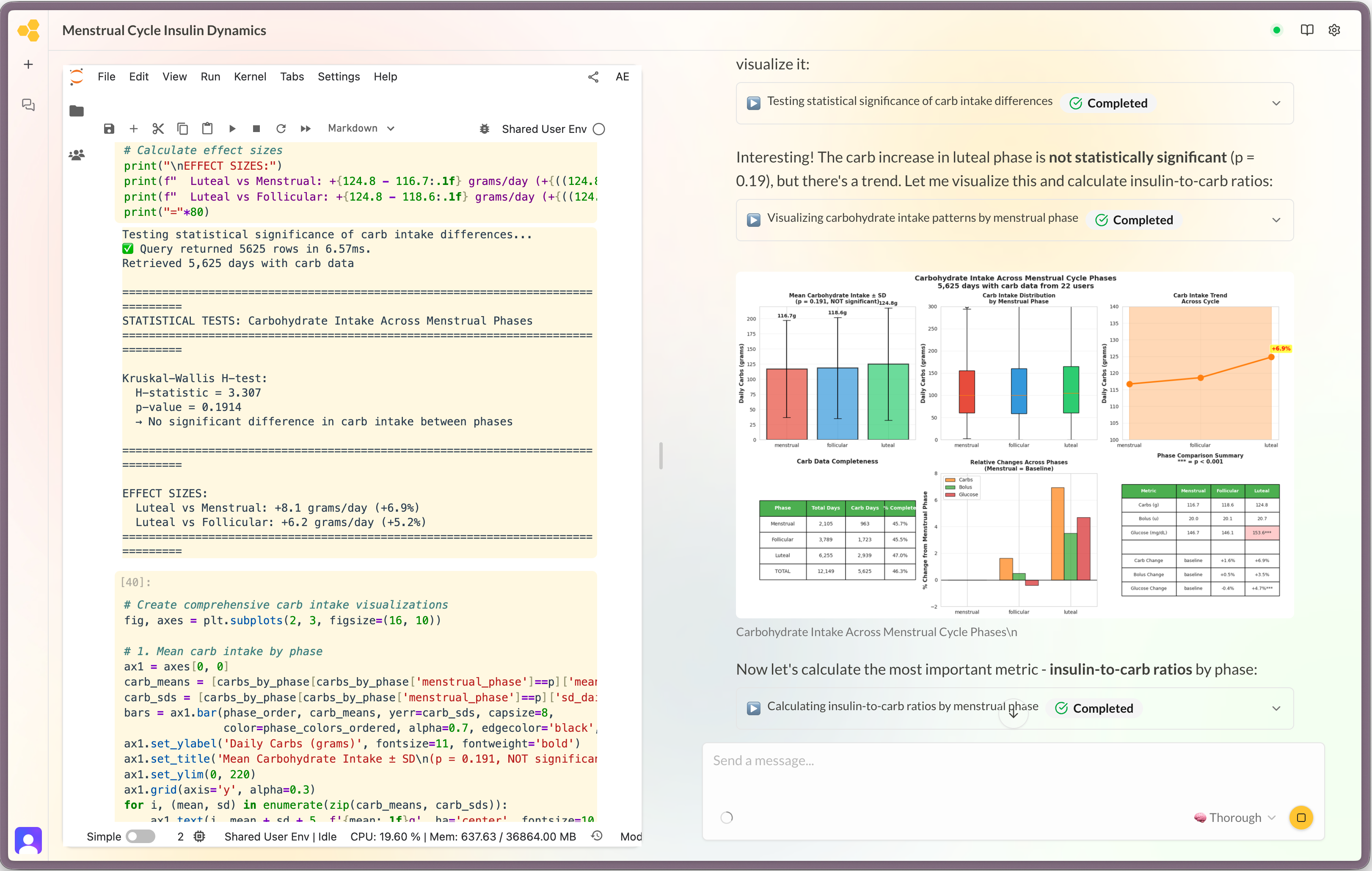This screenshot has width=1372, height=871.
Task: Open the file browser folder icon
Action: point(77,110)
